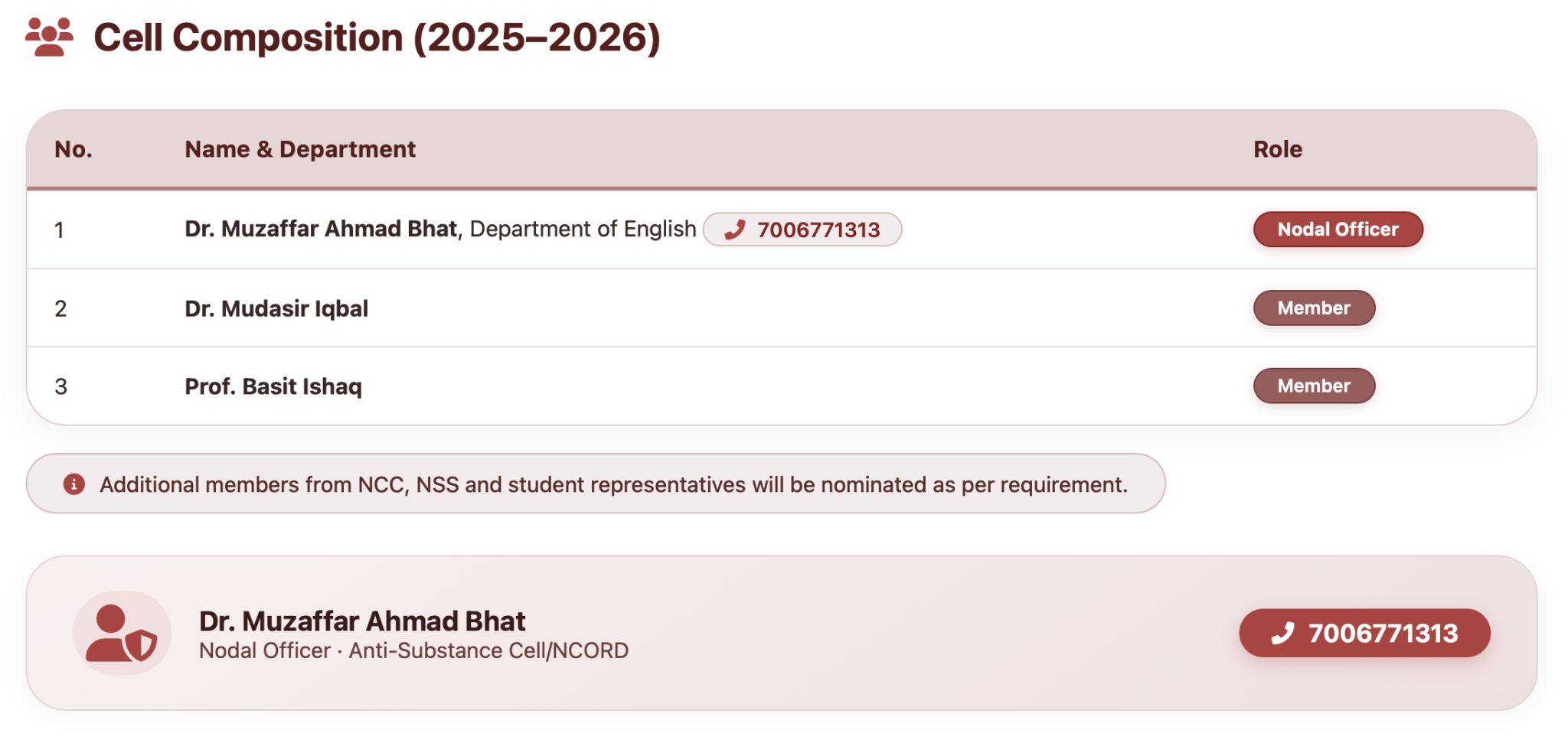This screenshot has width=1568, height=743.
Task: Click Dr. Muzaffar Ahmad Bhat name in the table
Action: tap(322, 229)
